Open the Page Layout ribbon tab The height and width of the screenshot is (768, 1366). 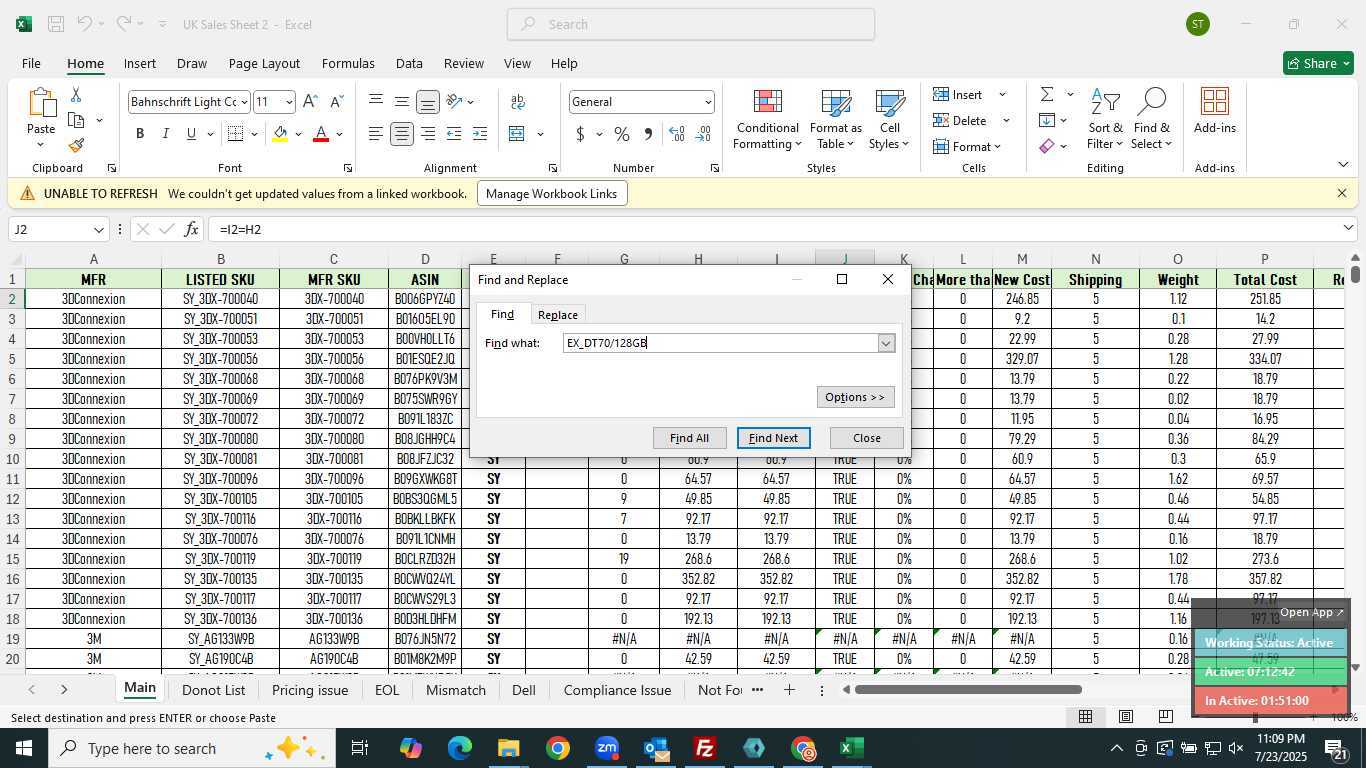point(264,63)
